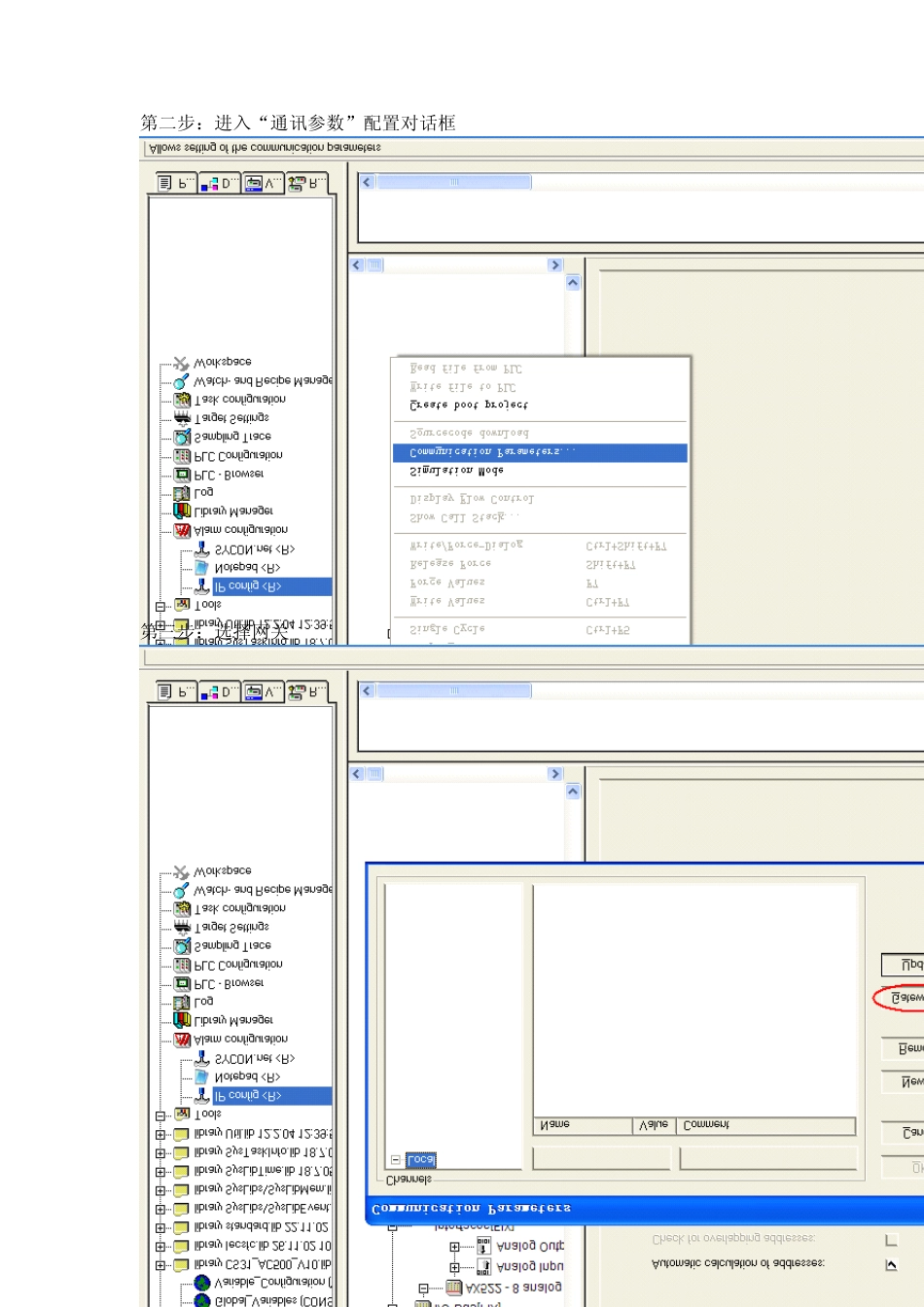Toggle the Check for overlapping addresses checkbox
924x1307 pixels.
[x=891, y=1240]
